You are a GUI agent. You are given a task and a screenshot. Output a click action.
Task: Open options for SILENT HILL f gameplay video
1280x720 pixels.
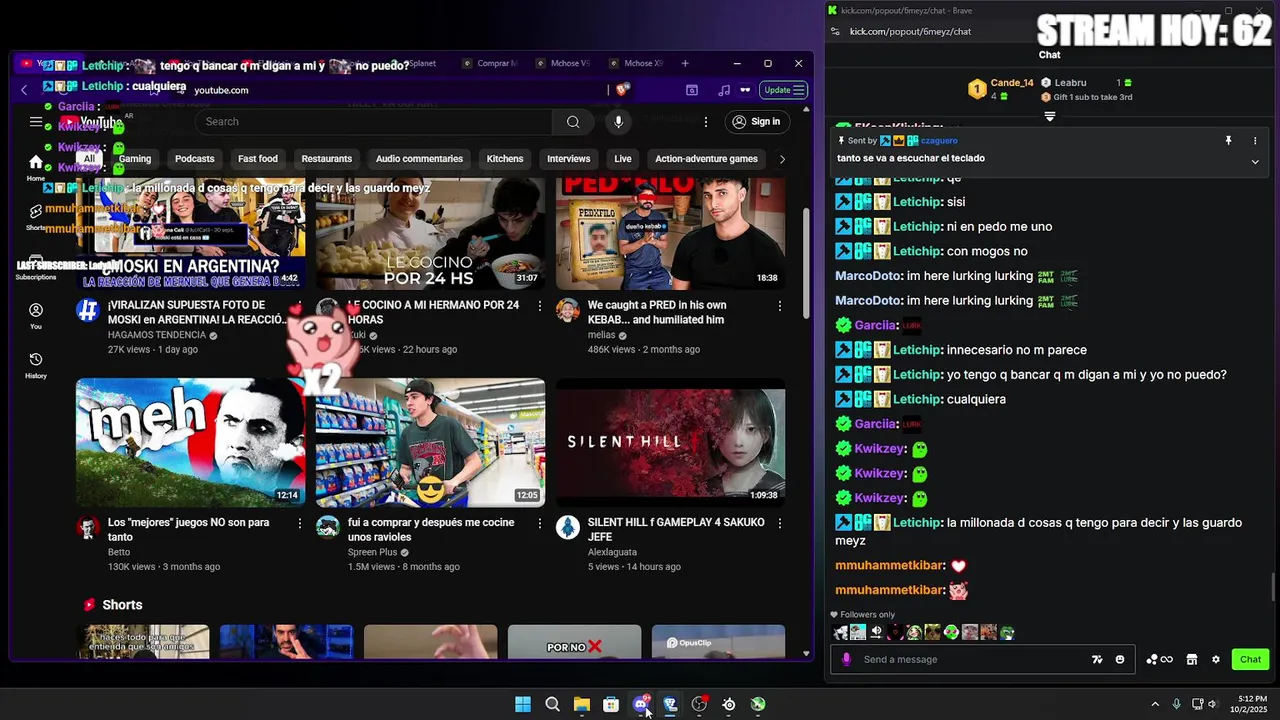click(x=780, y=523)
